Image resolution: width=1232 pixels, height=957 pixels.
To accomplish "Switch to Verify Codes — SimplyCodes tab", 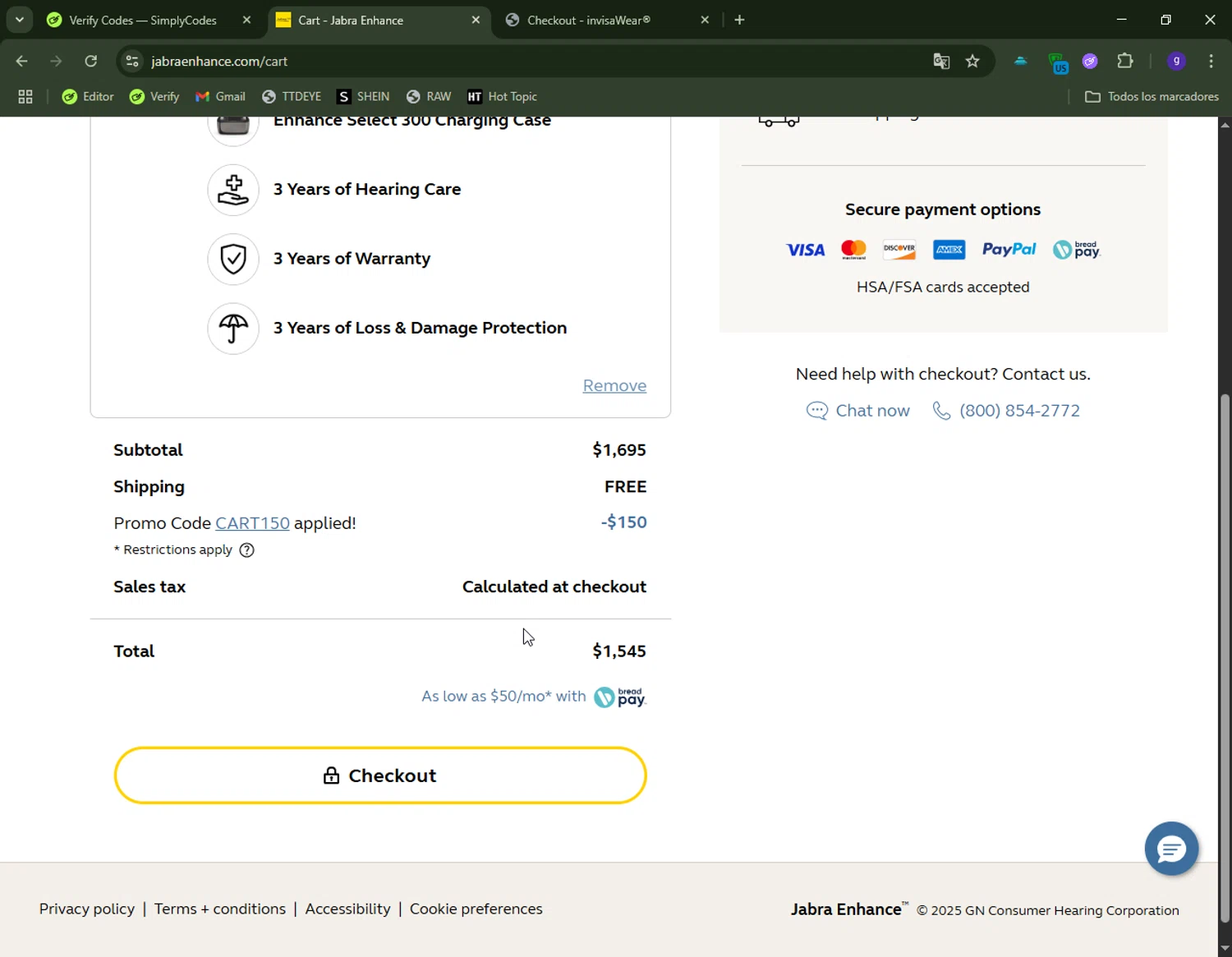I will click(x=141, y=21).
